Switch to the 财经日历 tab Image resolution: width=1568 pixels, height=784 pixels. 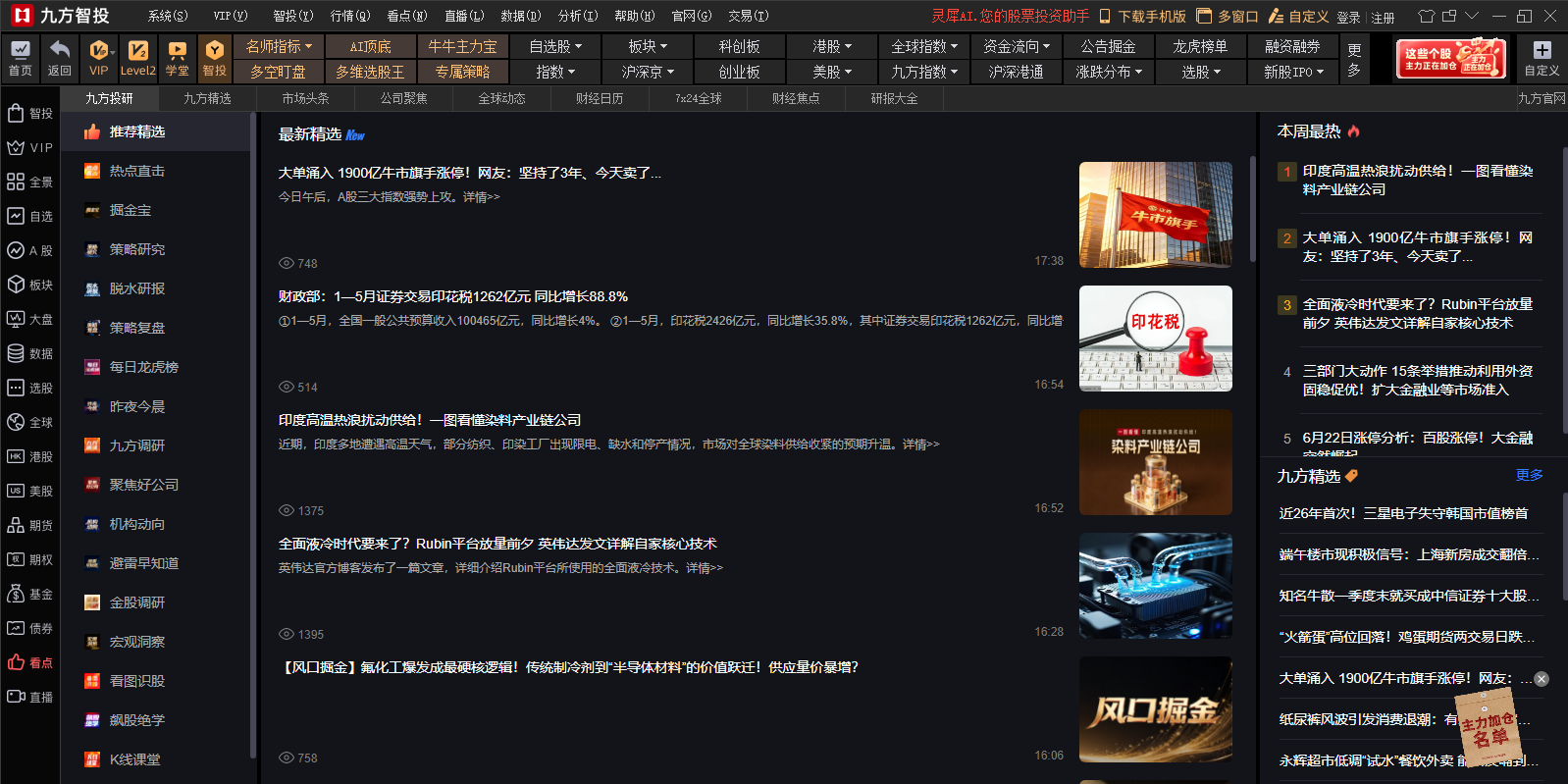600,98
